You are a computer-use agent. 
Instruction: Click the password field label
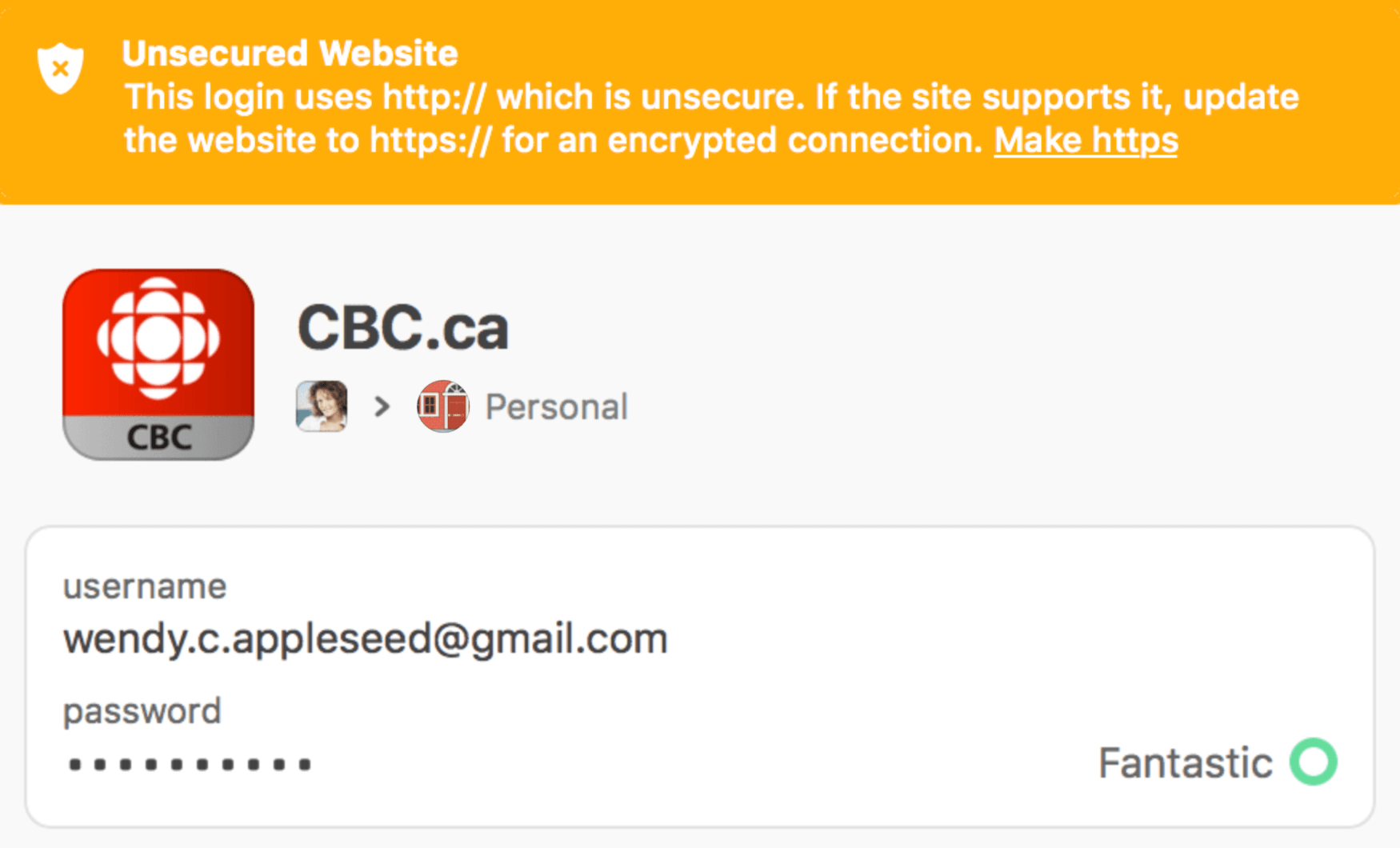pos(142,711)
